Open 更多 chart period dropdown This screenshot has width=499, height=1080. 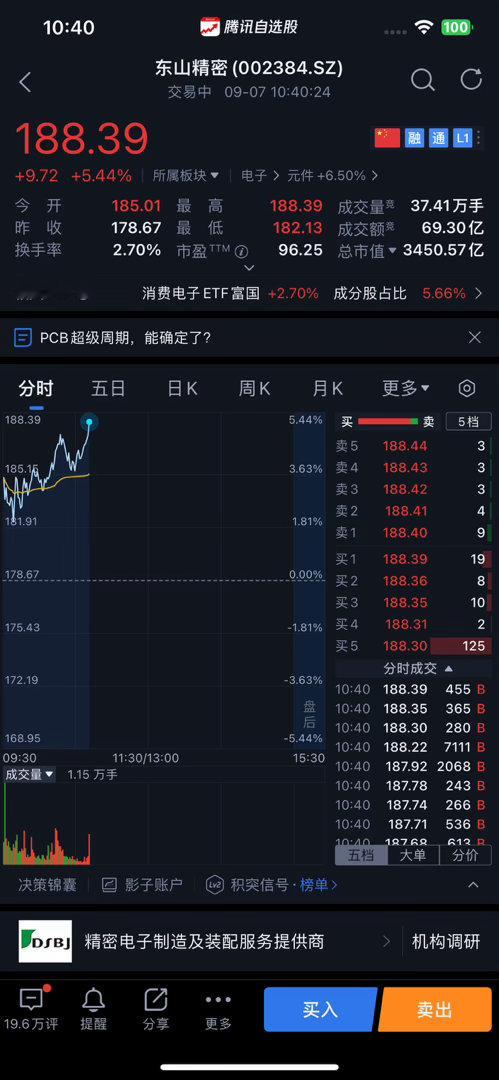(406, 388)
